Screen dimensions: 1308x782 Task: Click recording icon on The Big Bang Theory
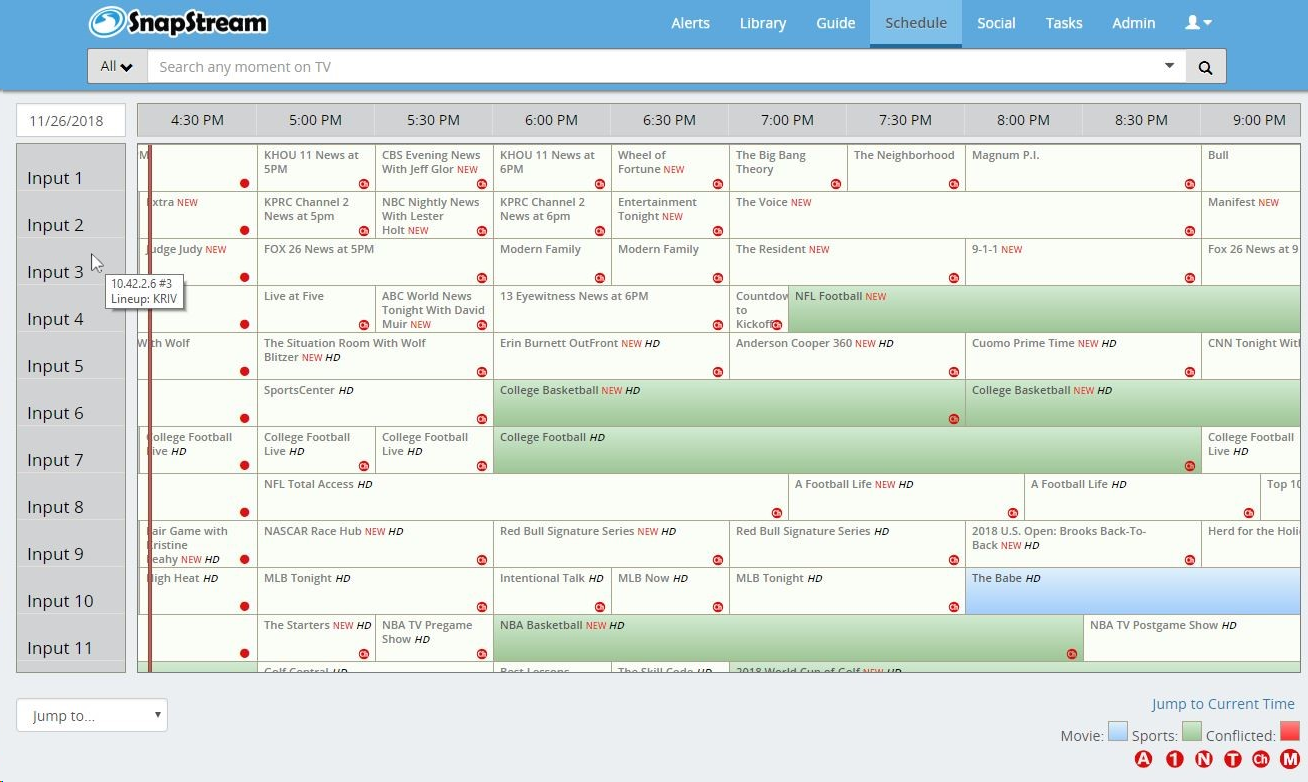[836, 184]
